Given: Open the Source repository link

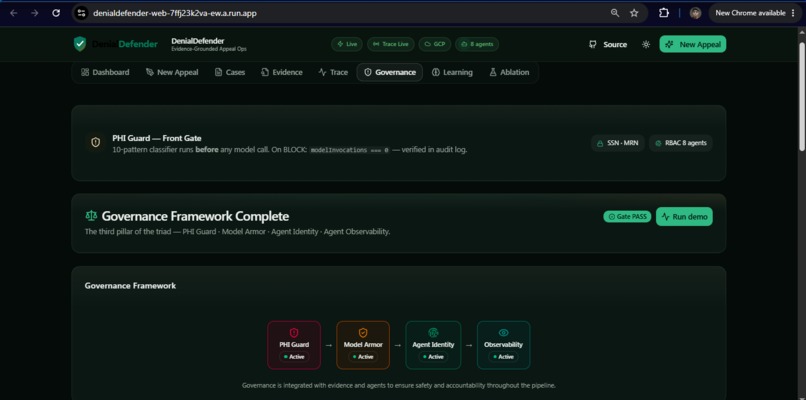Looking at the screenshot, I should coord(608,44).
